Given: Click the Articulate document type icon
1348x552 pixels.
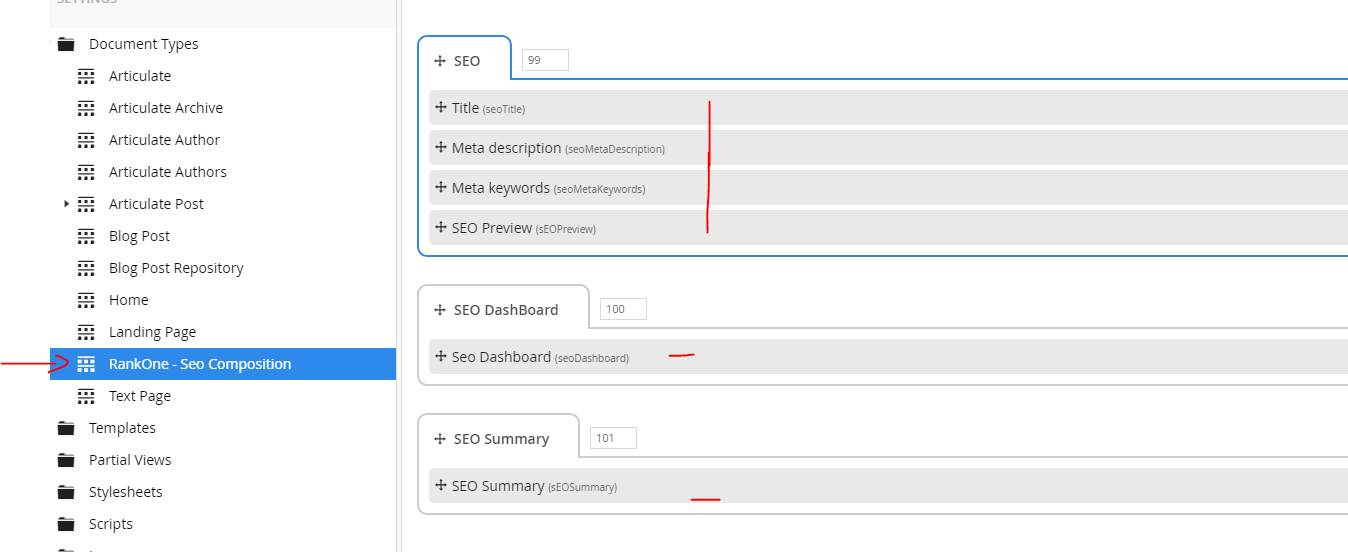Looking at the screenshot, I should pos(87,76).
